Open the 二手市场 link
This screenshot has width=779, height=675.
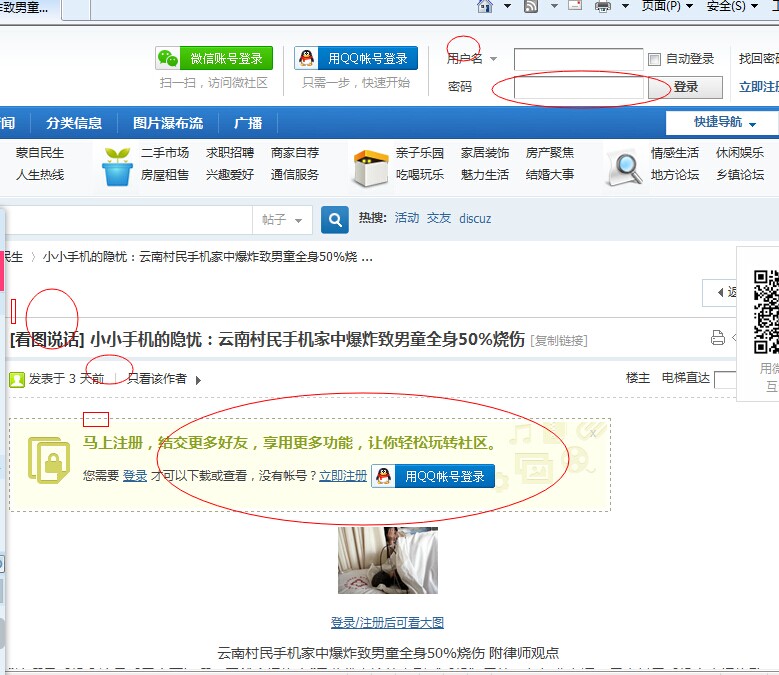coord(164,152)
